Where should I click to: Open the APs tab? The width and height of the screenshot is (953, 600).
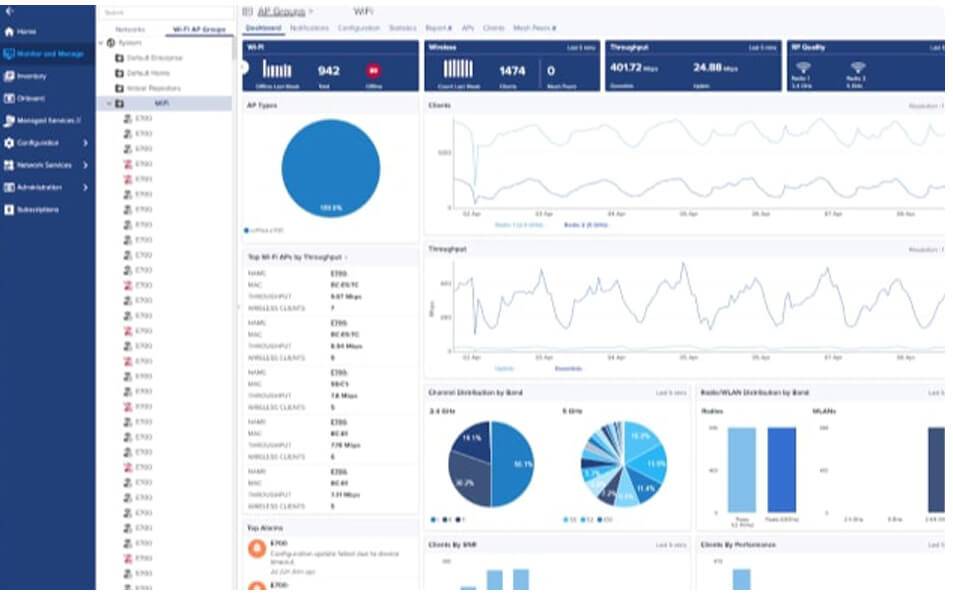pos(467,28)
